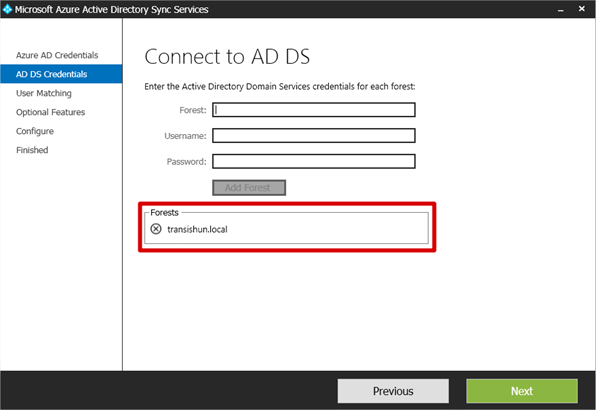Go to the User Matching step

click(x=44, y=93)
